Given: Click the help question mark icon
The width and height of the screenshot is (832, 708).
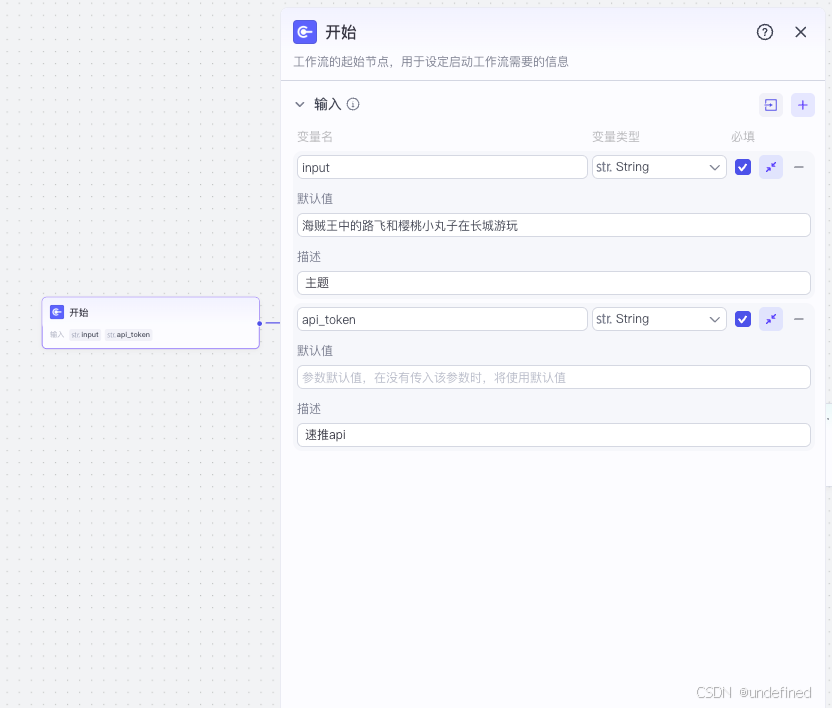Looking at the screenshot, I should pos(764,32).
